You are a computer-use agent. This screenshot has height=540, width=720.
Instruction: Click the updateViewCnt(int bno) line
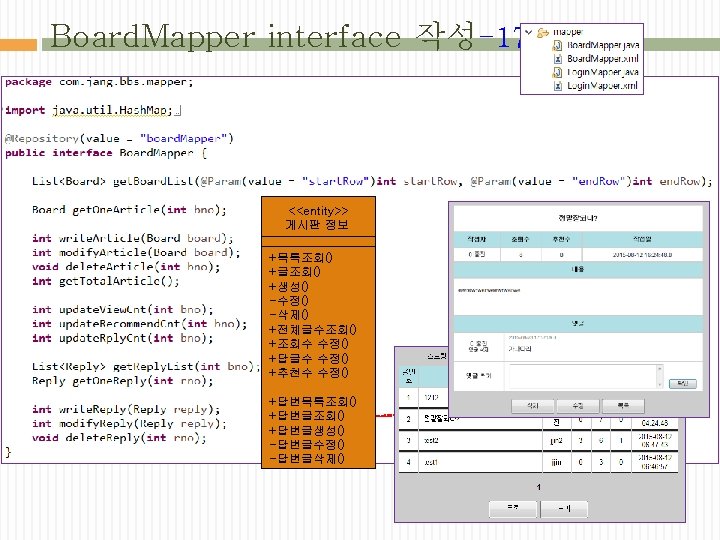tap(123, 309)
